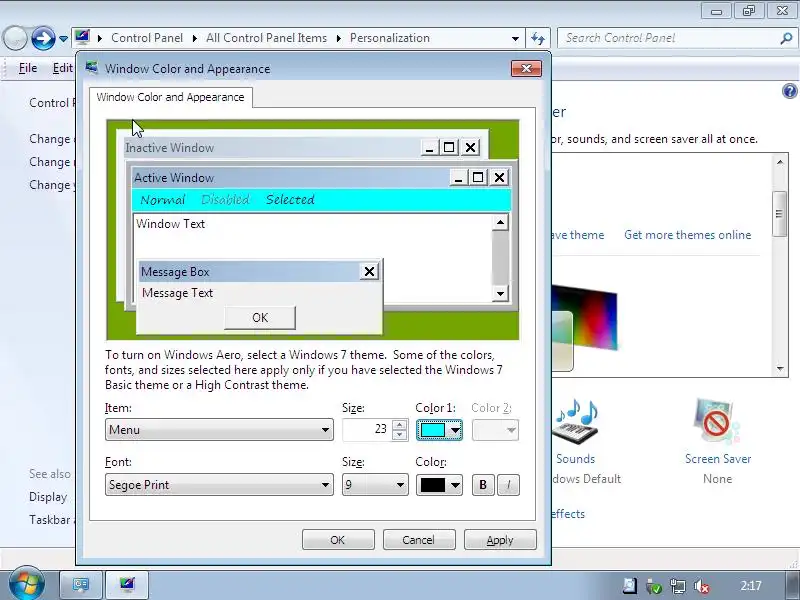Click Show desktop button at taskbar end
Image resolution: width=800 pixels, height=600 pixels.
click(x=791, y=585)
